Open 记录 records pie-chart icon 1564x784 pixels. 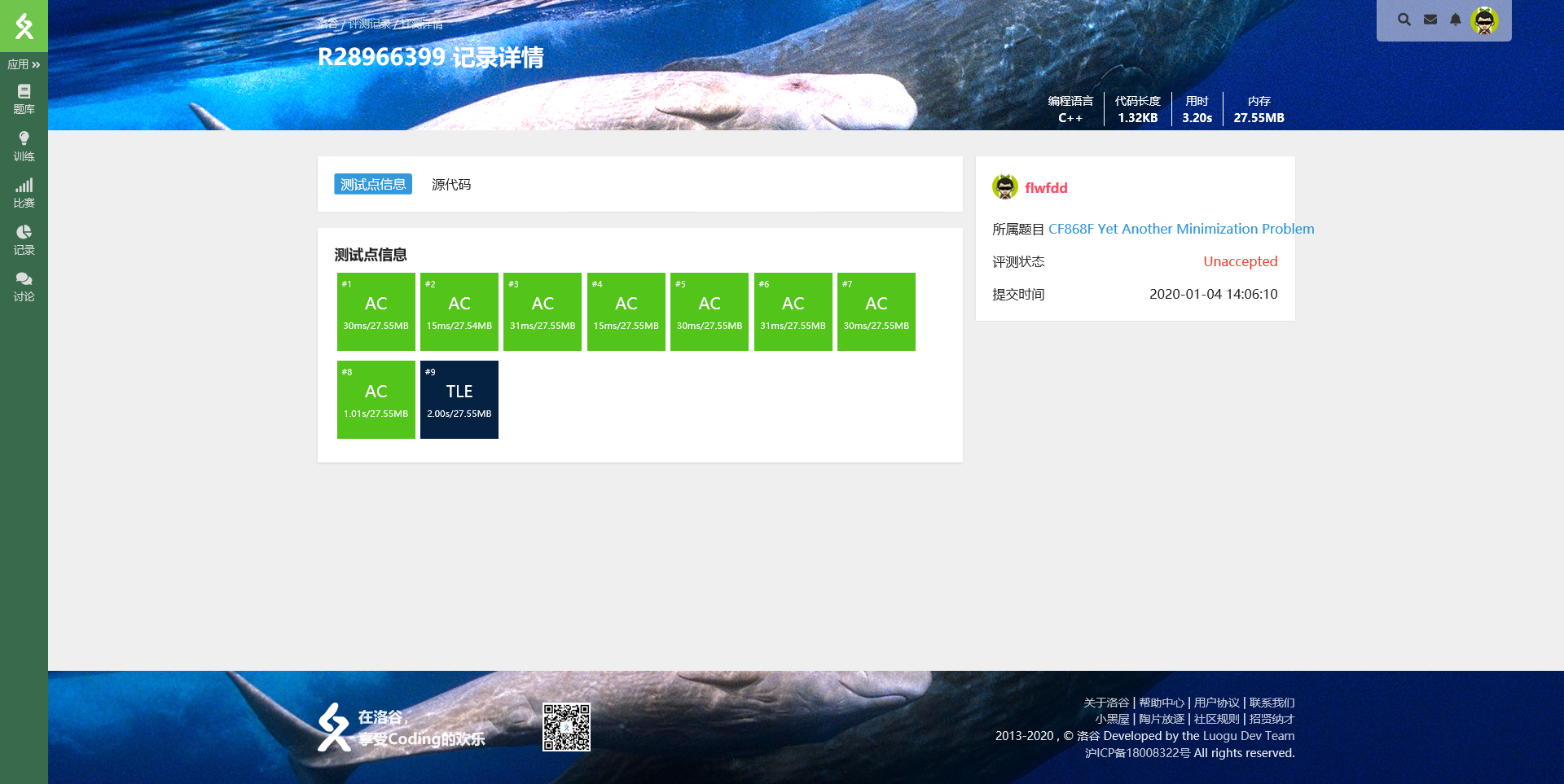tap(24, 240)
